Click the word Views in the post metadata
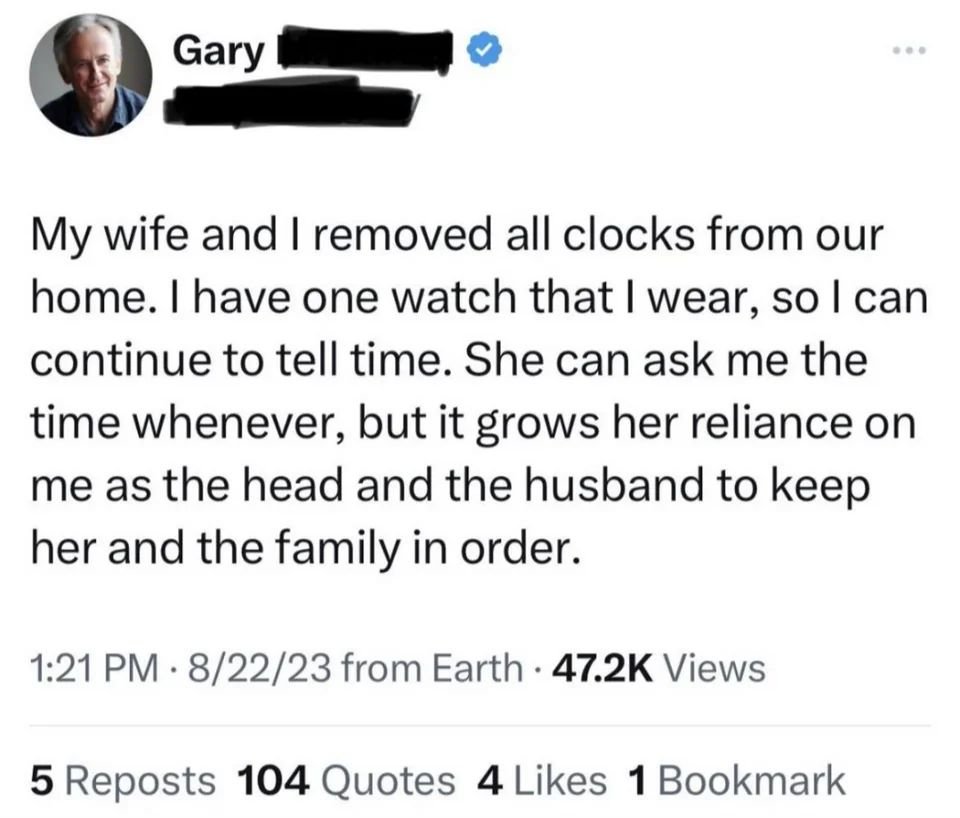The width and height of the screenshot is (960, 818). pyautogui.click(x=714, y=668)
